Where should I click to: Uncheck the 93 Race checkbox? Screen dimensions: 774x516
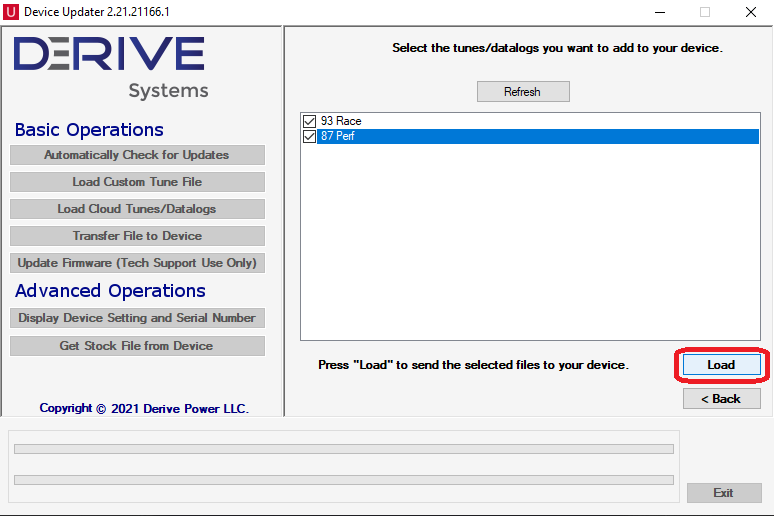(x=310, y=121)
